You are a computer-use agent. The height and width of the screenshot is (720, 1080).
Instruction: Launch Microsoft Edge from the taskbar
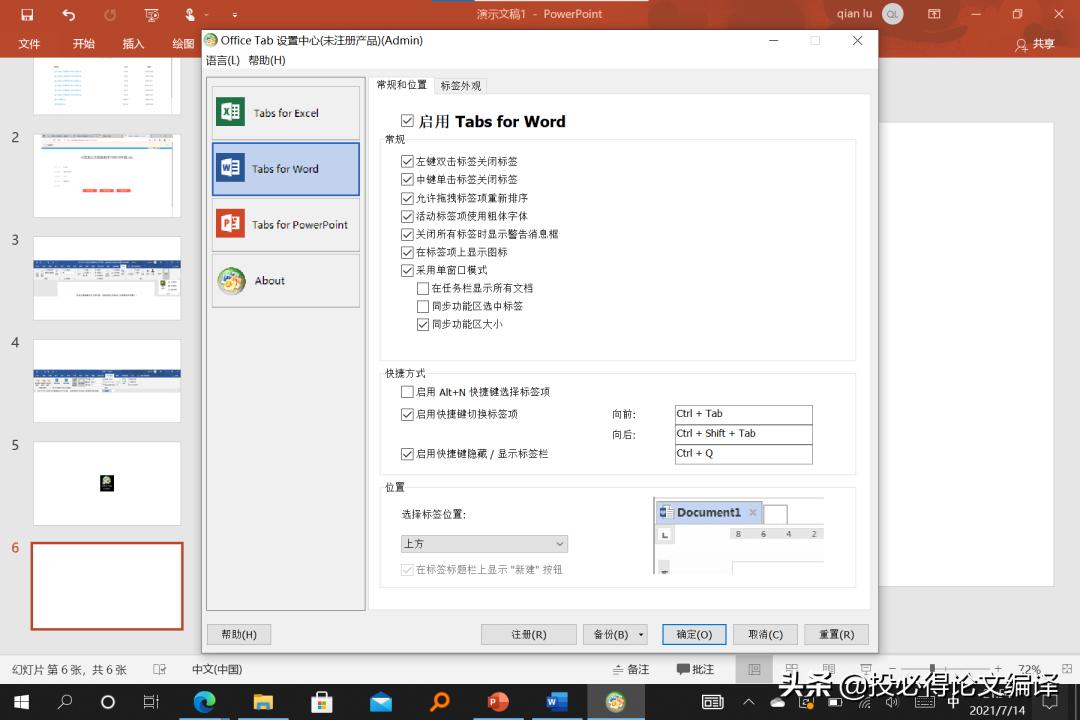[205, 702]
